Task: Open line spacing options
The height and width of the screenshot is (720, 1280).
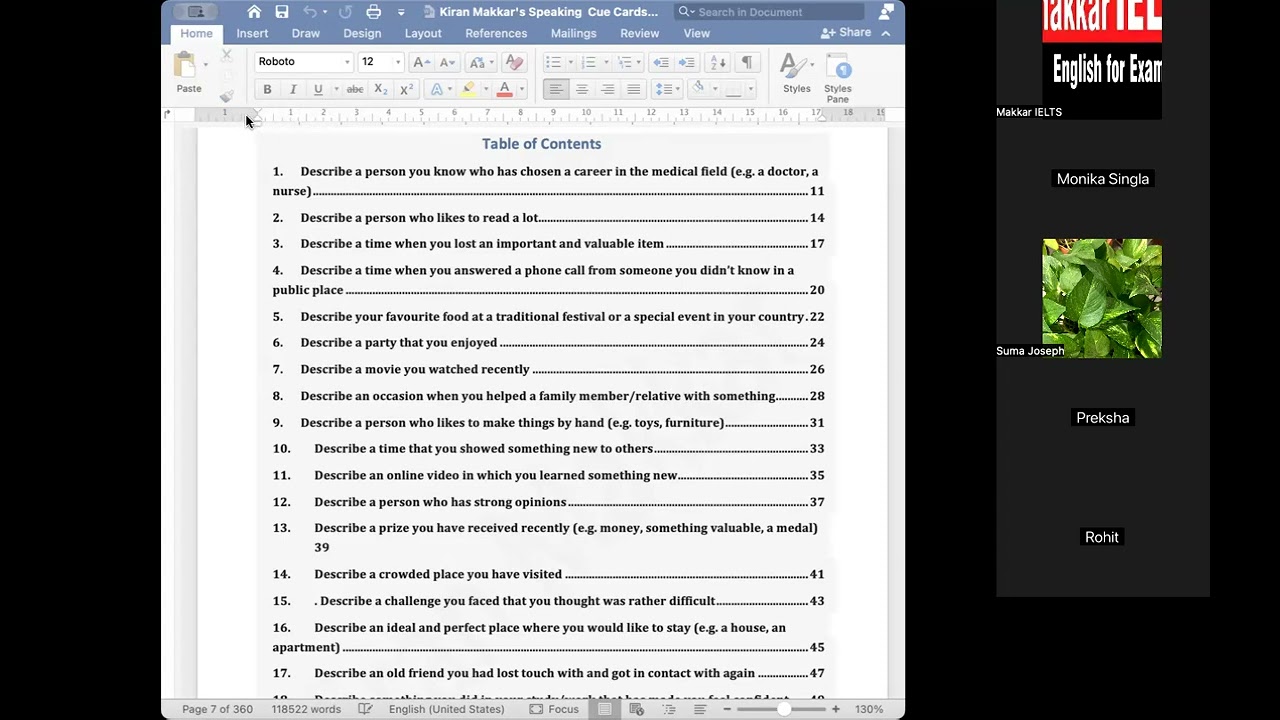Action: click(667, 90)
